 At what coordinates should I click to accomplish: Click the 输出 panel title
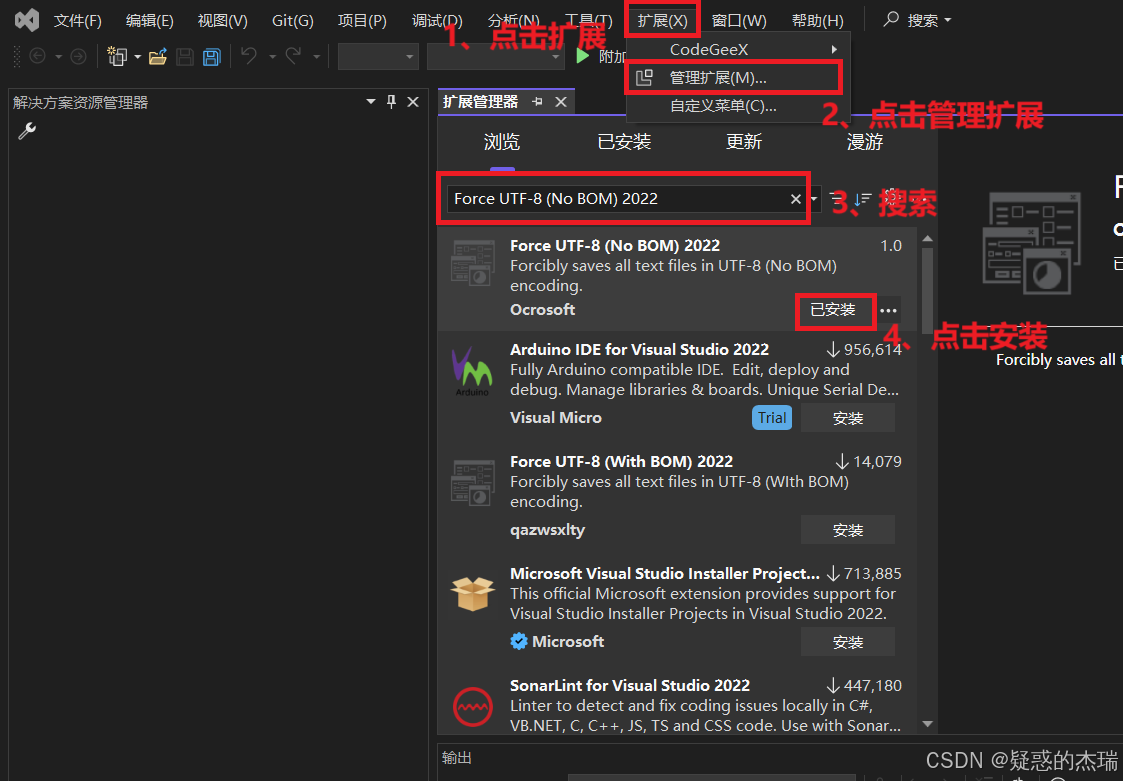457,758
